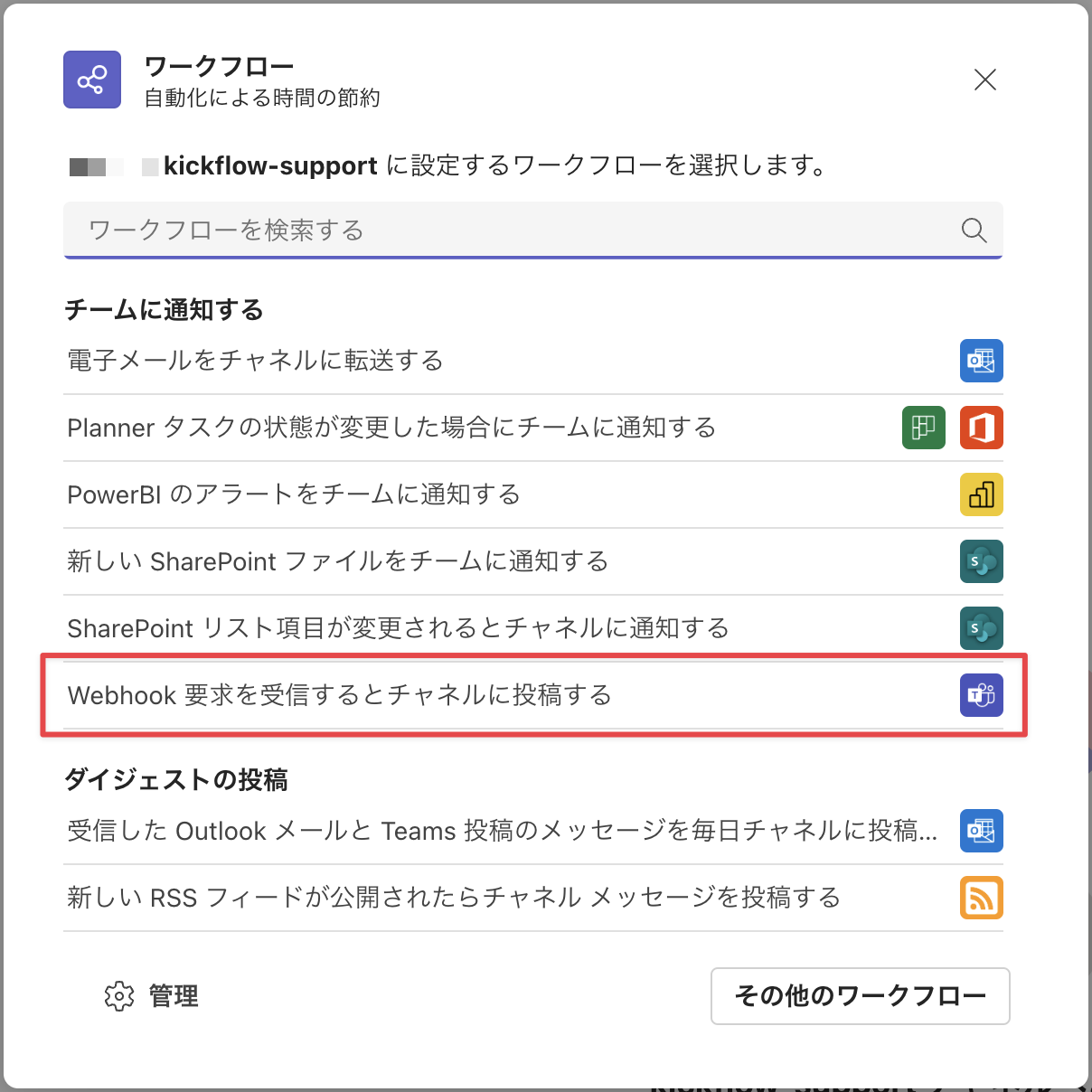This screenshot has height=1092, width=1092.
Task: Click the gear icon beside 管理
Action: coord(119,996)
